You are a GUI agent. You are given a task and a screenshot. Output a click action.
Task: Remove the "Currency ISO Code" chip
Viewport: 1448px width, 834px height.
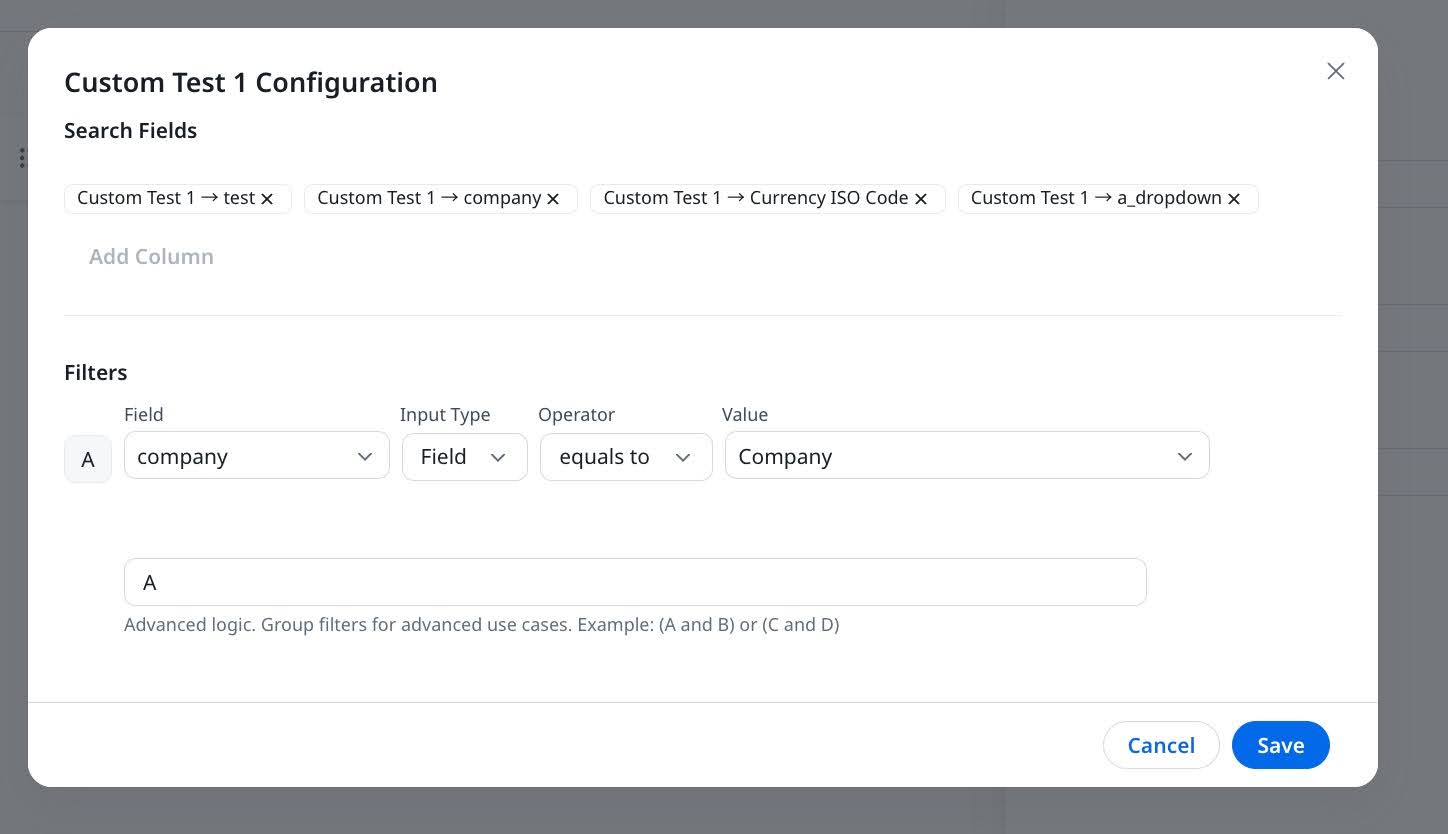[920, 198]
